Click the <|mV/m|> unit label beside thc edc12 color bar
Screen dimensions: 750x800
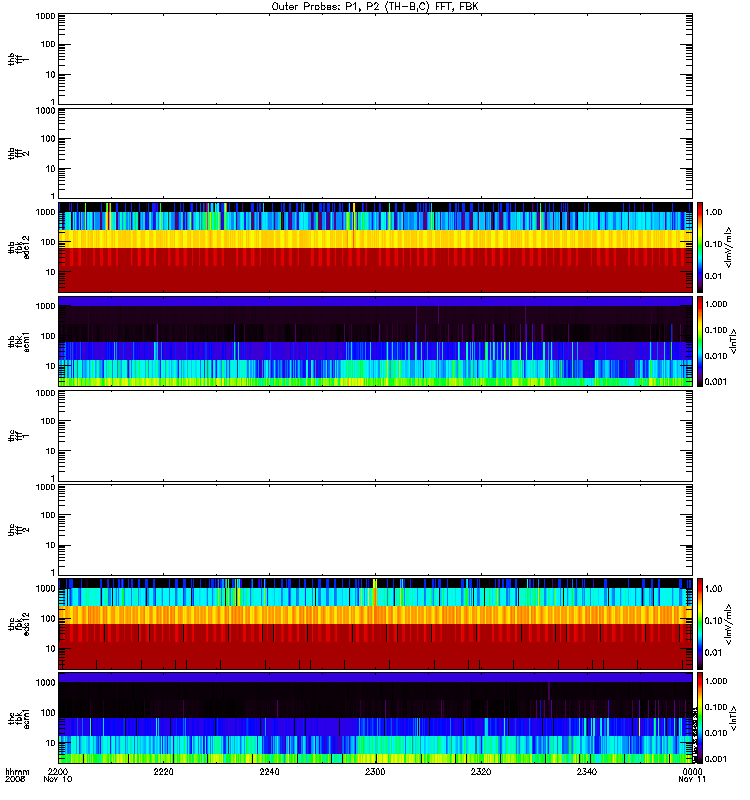click(729, 624)
